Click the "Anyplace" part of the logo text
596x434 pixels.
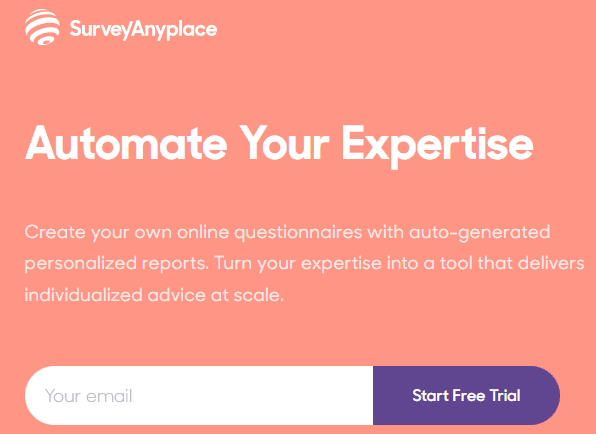click(174, 30)
